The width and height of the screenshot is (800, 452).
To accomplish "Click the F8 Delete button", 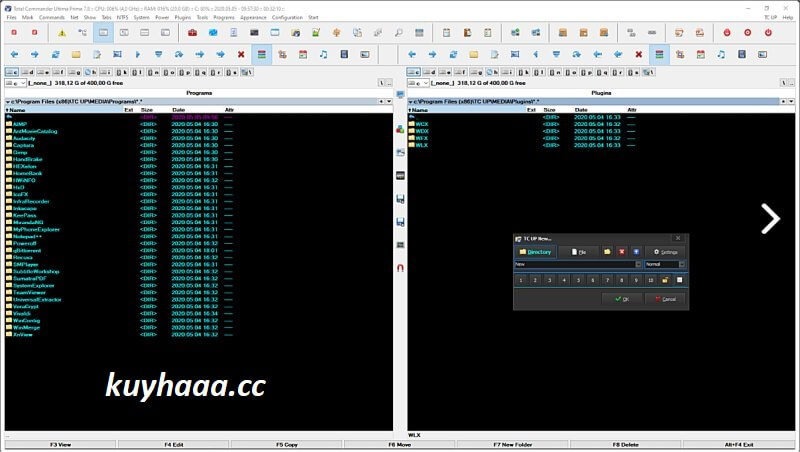I will pyautogui.click(x=626, y=445).
